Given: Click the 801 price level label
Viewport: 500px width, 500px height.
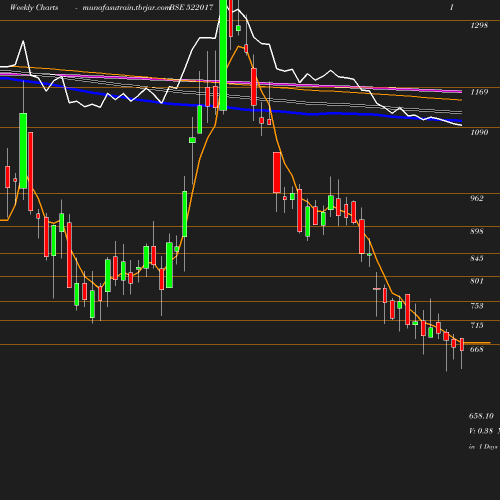Looking at the screenshot, I should coord(477,281).
